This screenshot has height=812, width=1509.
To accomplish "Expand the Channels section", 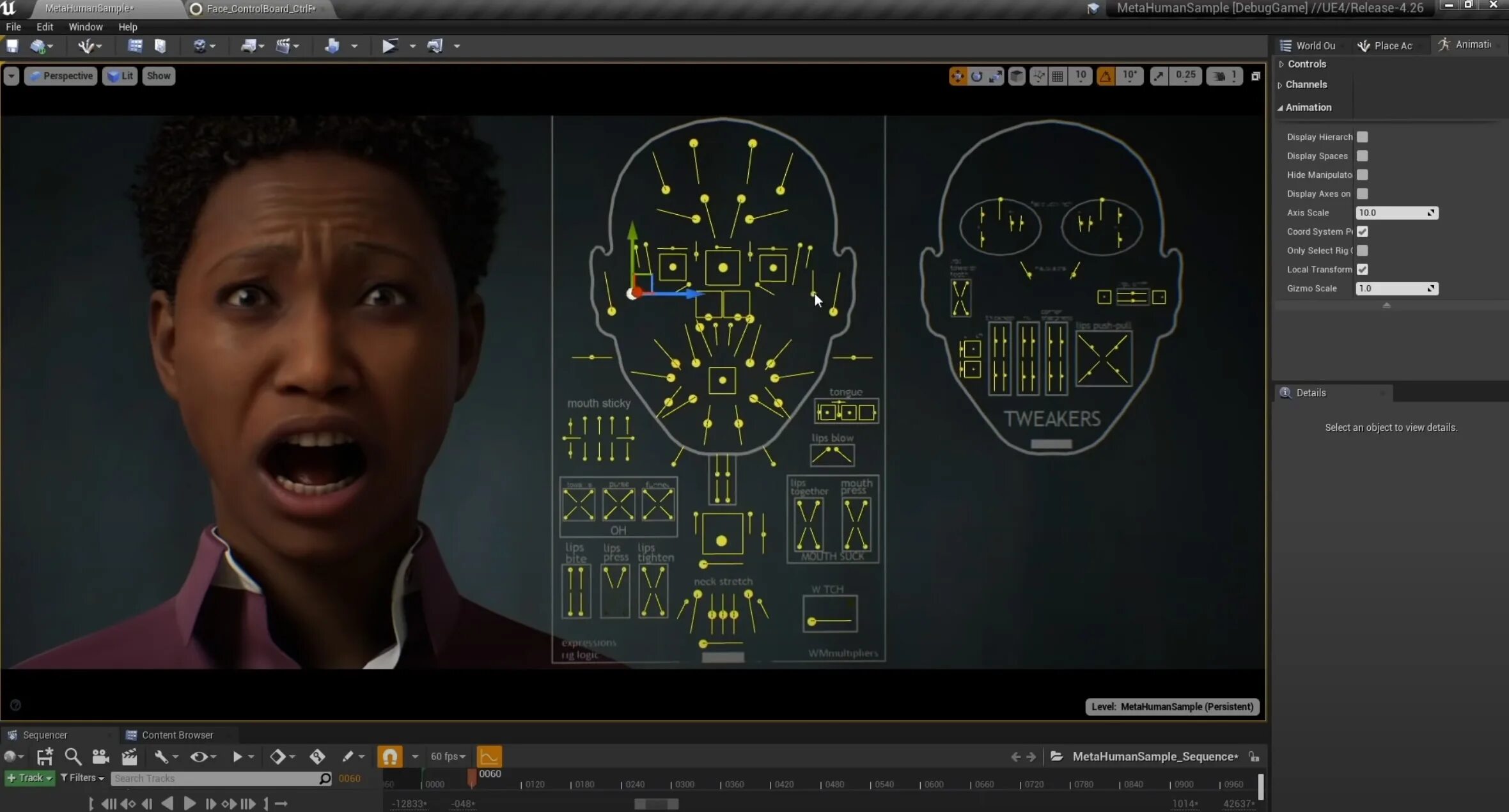I will point(1306,84).
